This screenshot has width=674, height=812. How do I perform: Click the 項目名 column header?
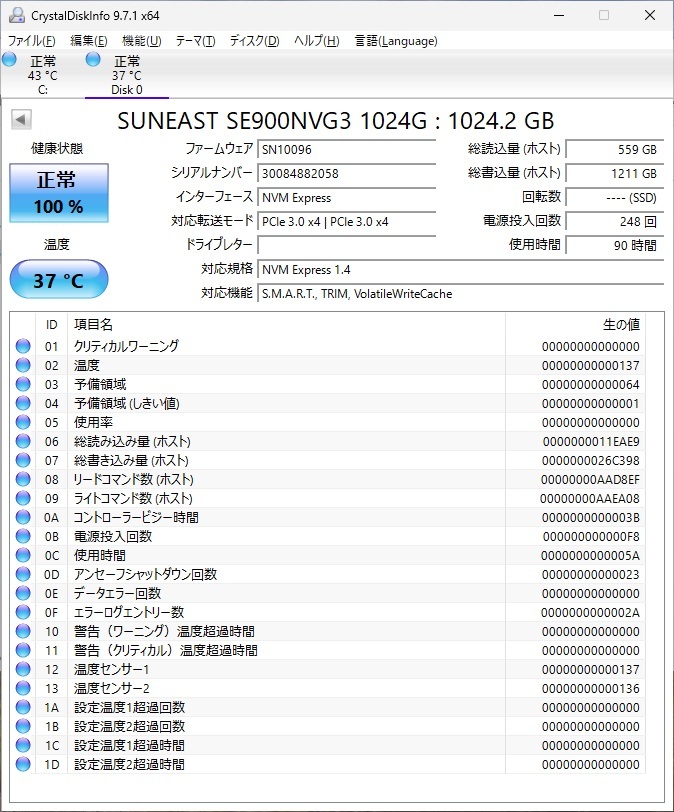pos(286,325)
